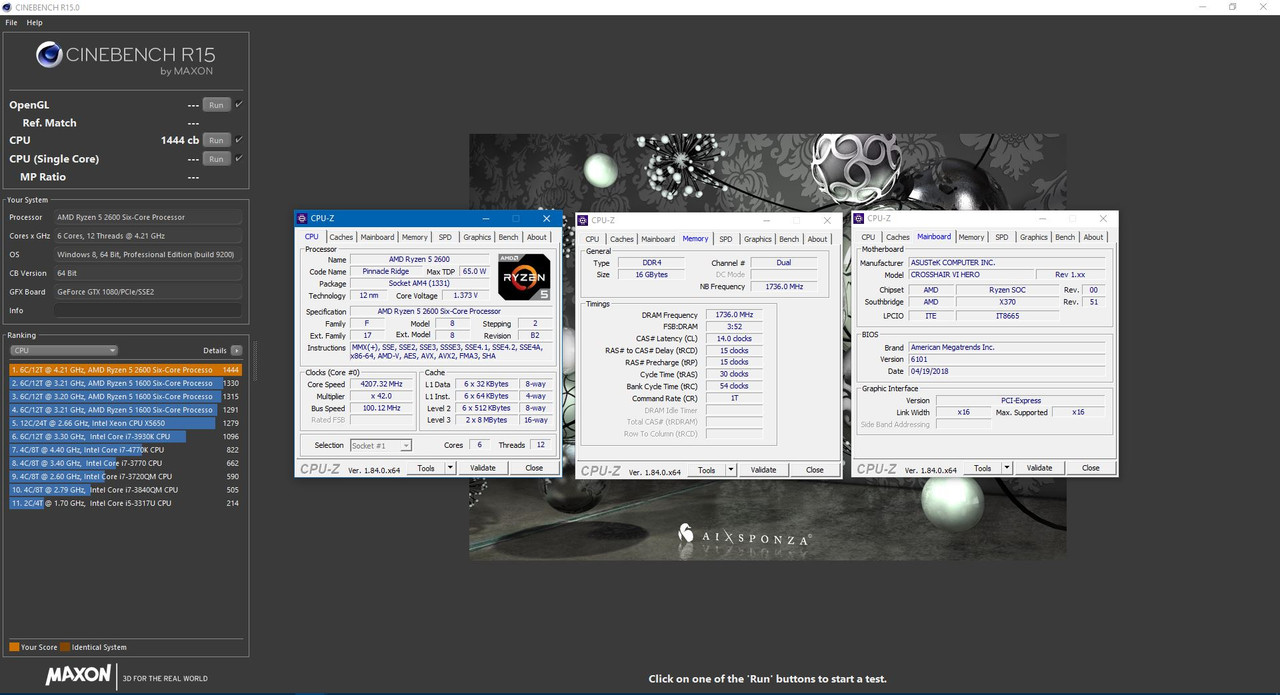Toggle the OpenGL test checkbox
This screenshot has width=1280, height=695.
tap(239, 104)
